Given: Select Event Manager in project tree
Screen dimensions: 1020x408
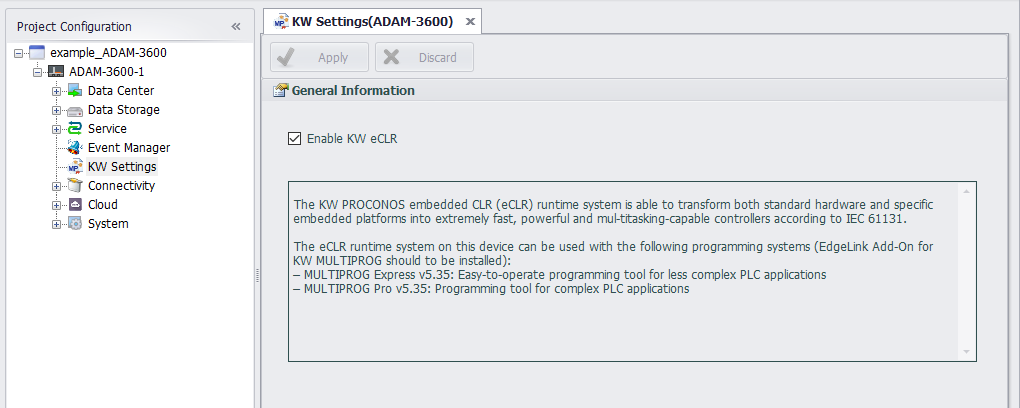Looking at the screenshot, I should (x=128, y=148).
